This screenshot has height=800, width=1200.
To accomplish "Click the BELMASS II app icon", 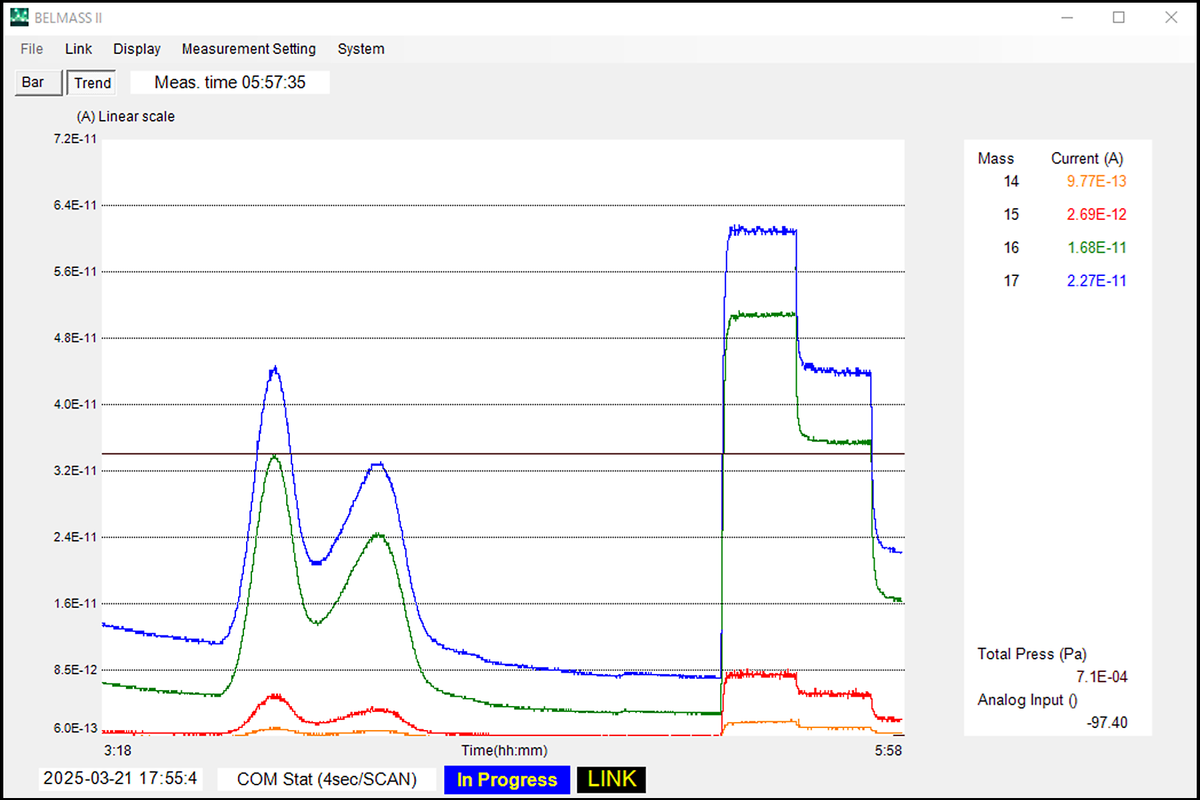I will pyautogui.click(x=19, y=17).
